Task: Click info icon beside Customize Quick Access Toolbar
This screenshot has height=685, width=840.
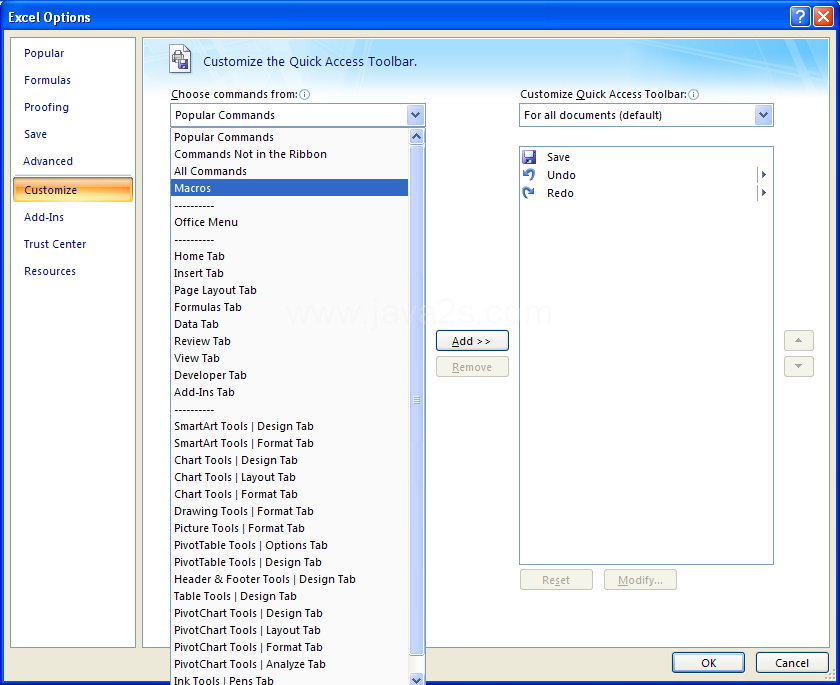Action: [x=693, y=95]
